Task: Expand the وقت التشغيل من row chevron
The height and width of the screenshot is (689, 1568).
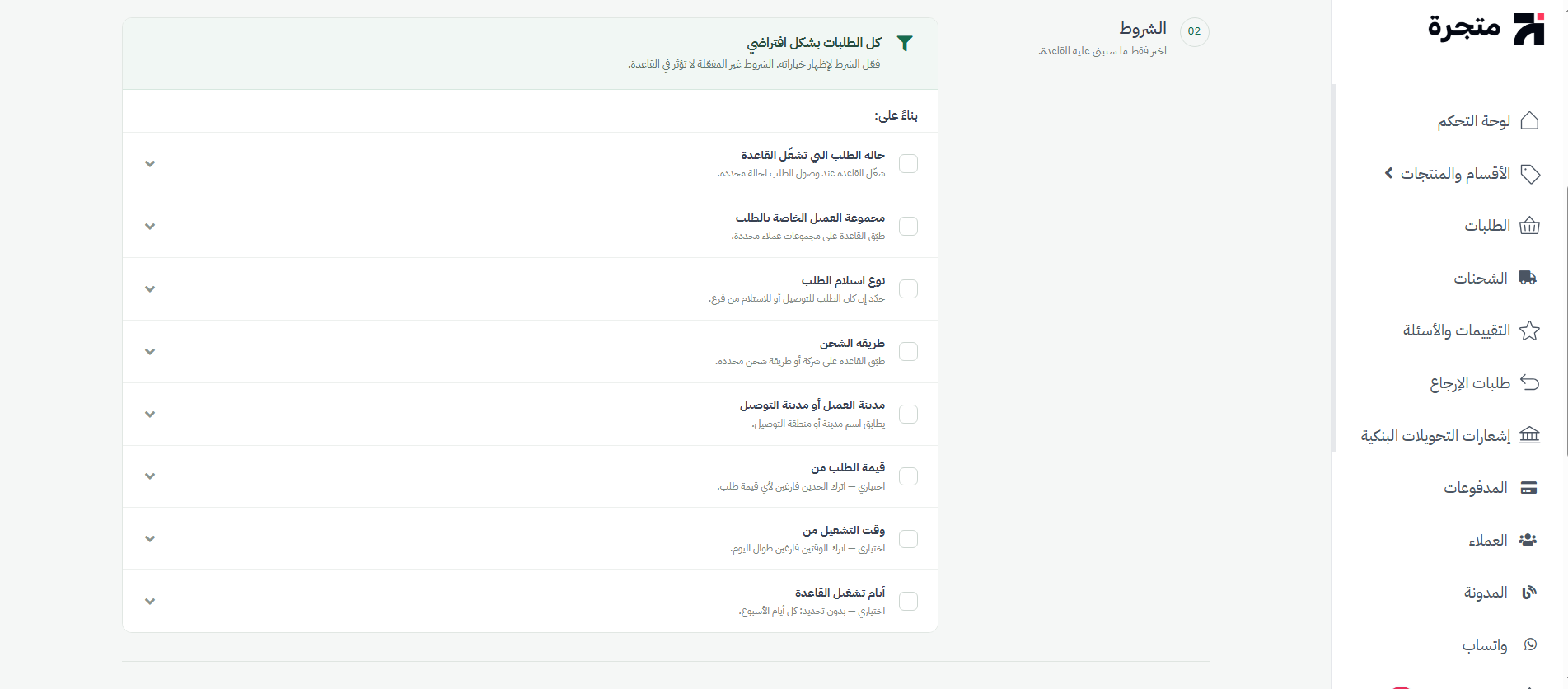Action: coord(150,539)
